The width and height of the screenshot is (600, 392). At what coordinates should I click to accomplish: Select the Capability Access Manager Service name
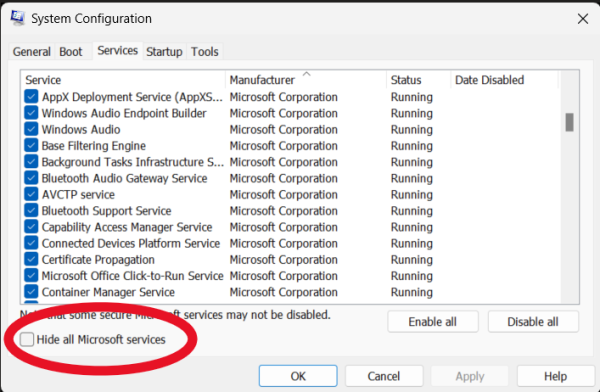pyautogui.click(x=127, y=227)
